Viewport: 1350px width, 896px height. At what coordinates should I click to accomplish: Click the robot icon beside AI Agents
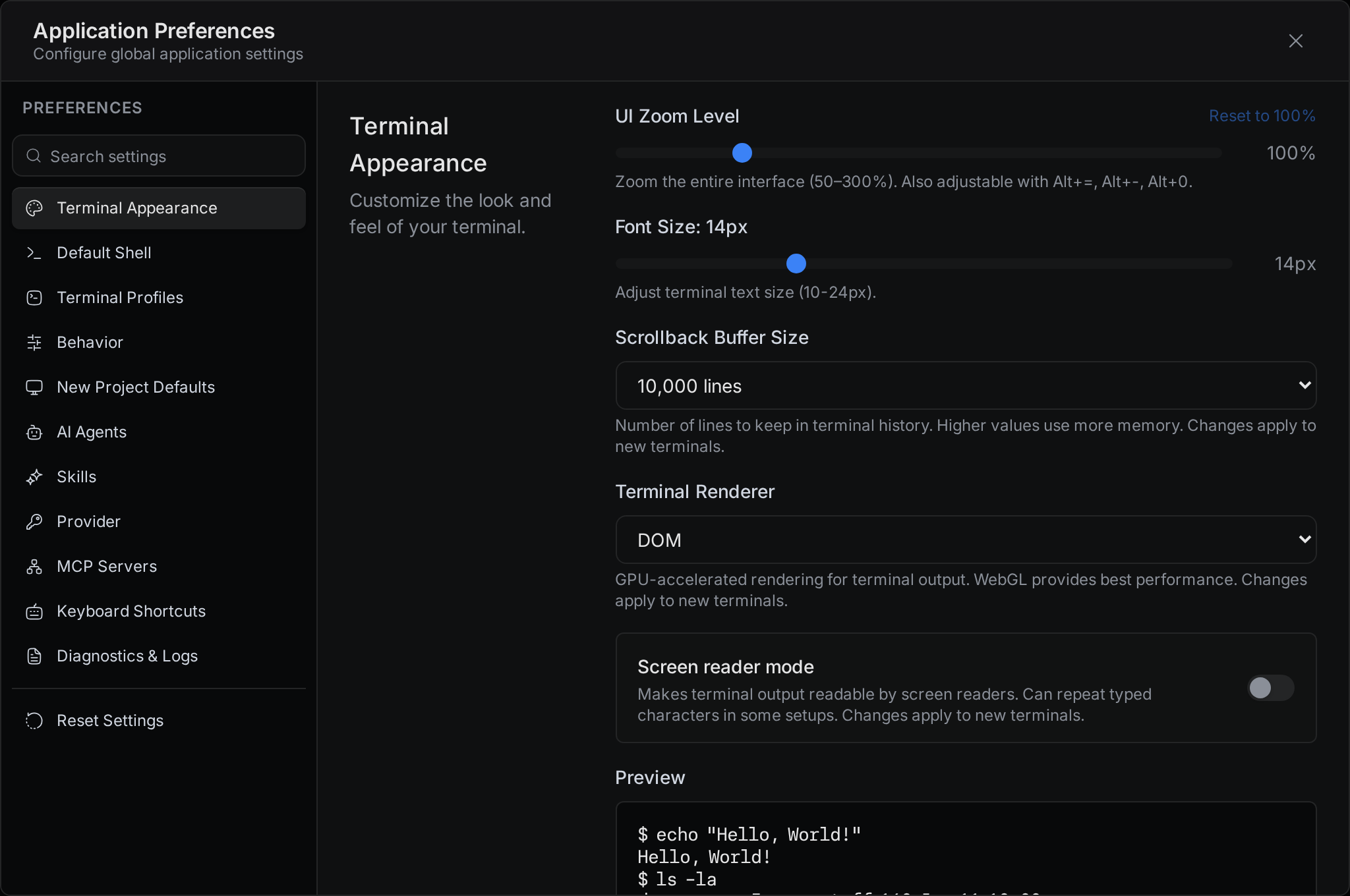[34, 432]
